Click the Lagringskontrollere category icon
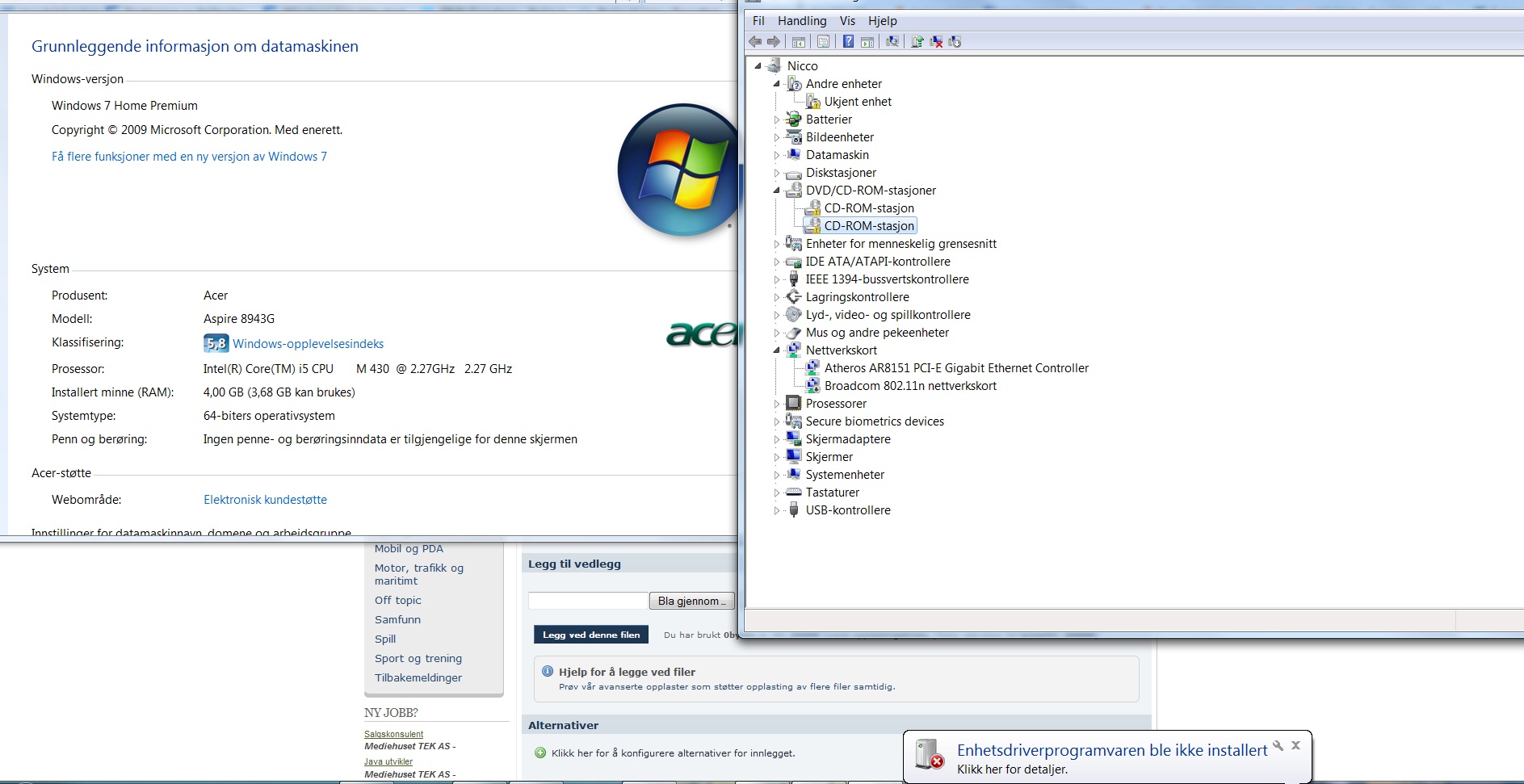The height and width of the screenshot is (784, 1524). 794,296
